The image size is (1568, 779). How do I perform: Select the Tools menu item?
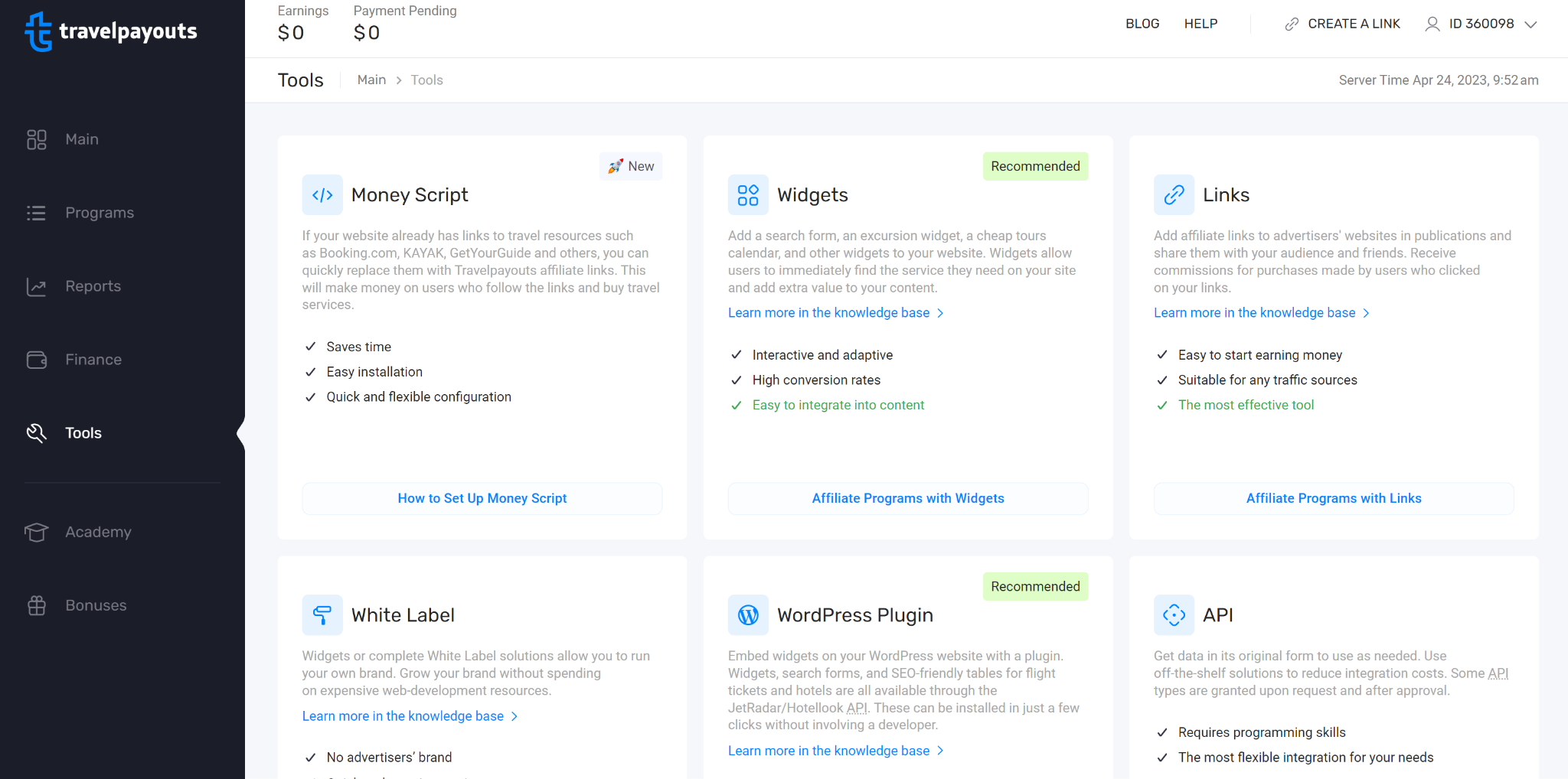click(83, 433)
